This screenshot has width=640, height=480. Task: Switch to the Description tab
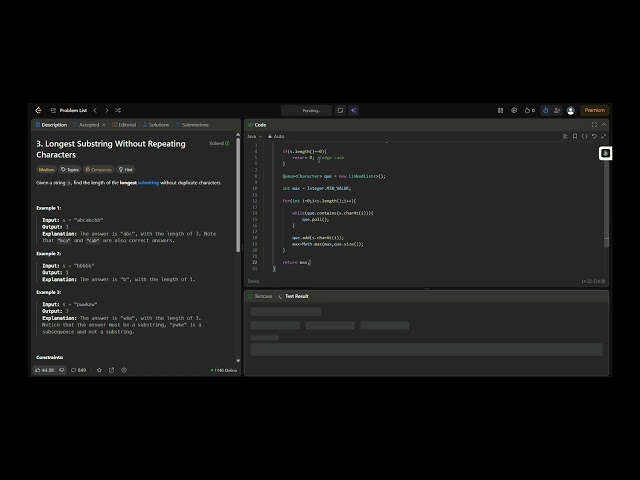coord(51,125)
